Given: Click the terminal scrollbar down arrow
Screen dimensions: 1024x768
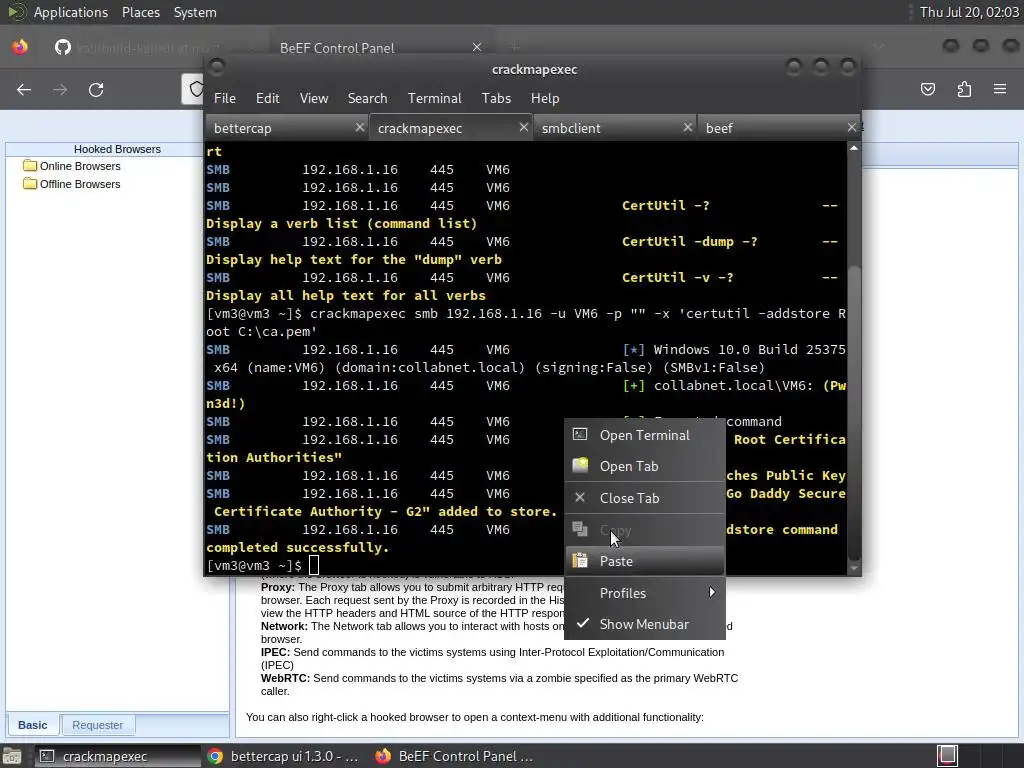Looking at the screenshot, I should click(854, 569).
